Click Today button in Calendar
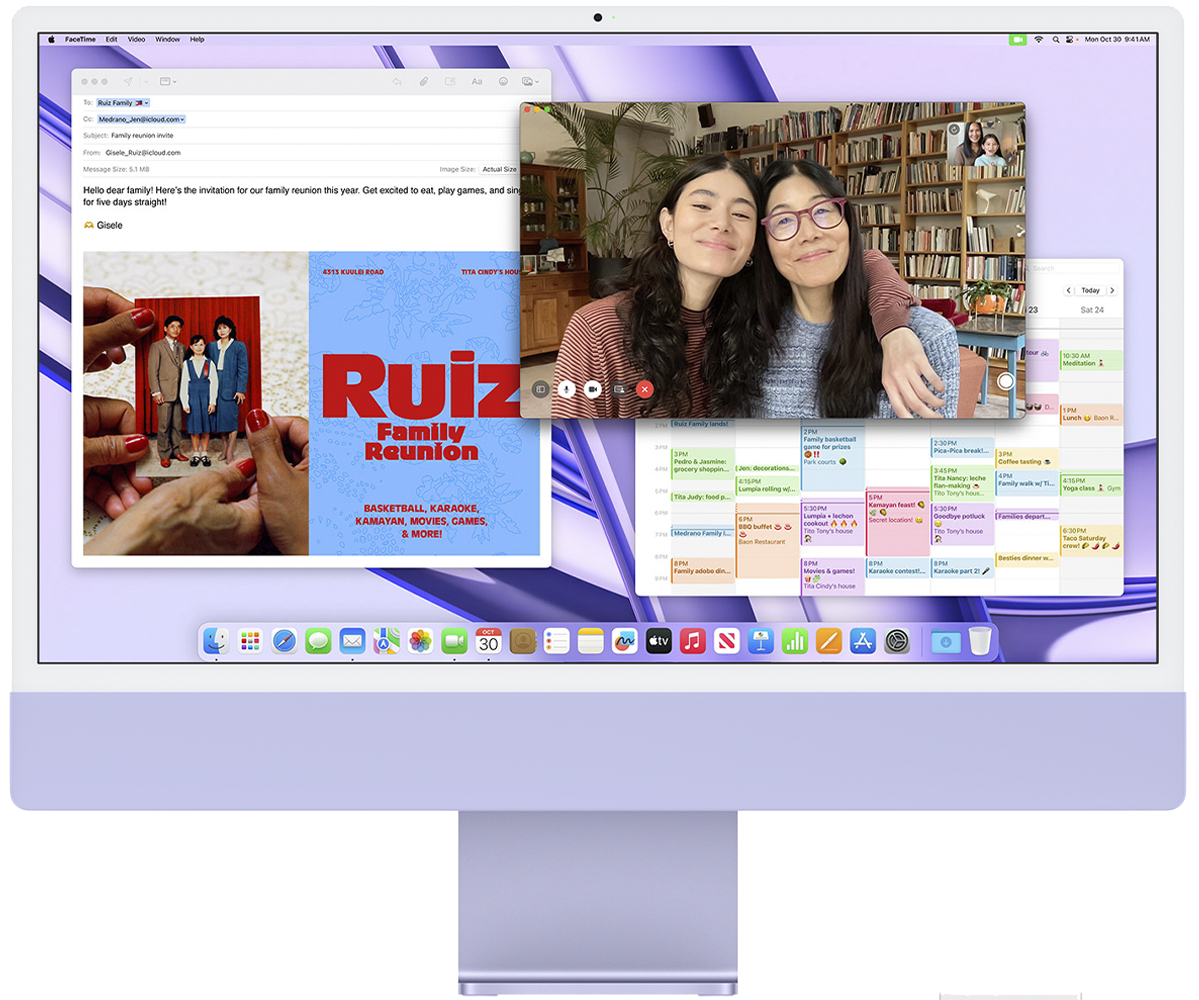Viewport: 1199px width, 1000px height. (1090, 291)
